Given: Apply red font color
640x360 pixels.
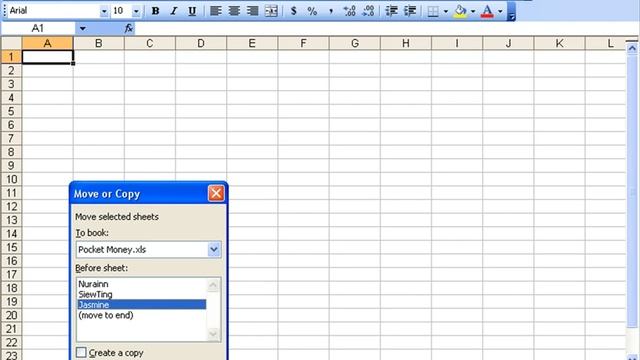Looking at the screenshot, I should [x=487, y=11].
